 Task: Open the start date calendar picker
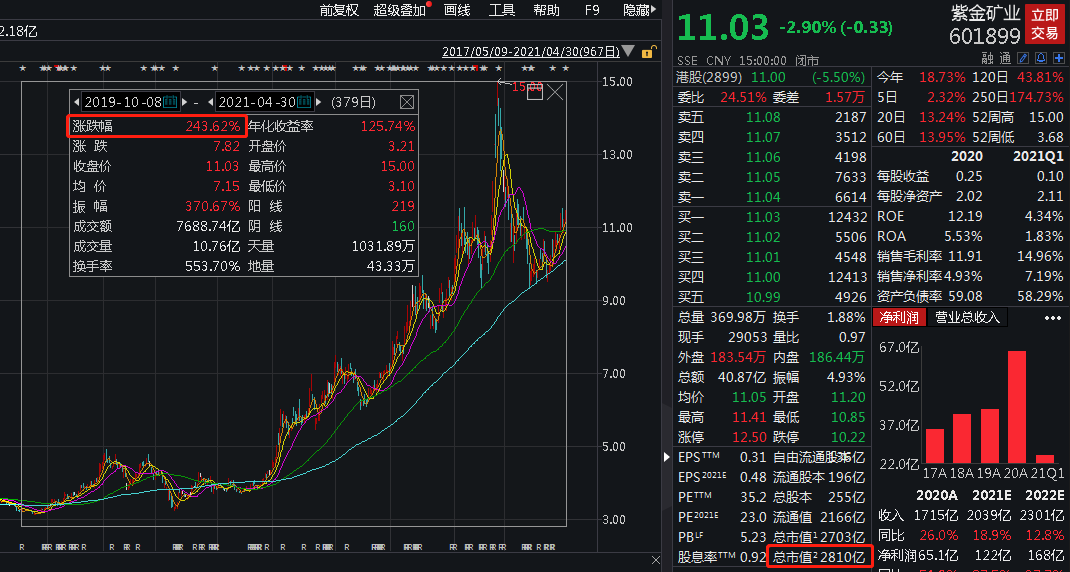[x=171, y=102]
